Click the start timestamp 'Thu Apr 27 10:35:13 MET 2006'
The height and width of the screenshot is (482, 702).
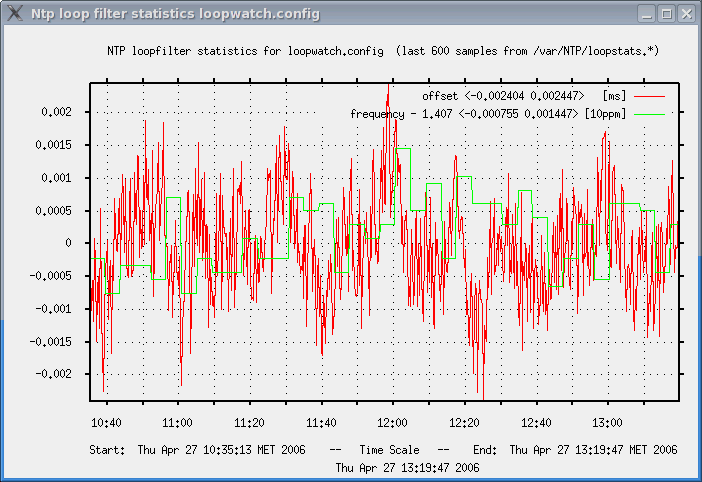tap(222, 450)
